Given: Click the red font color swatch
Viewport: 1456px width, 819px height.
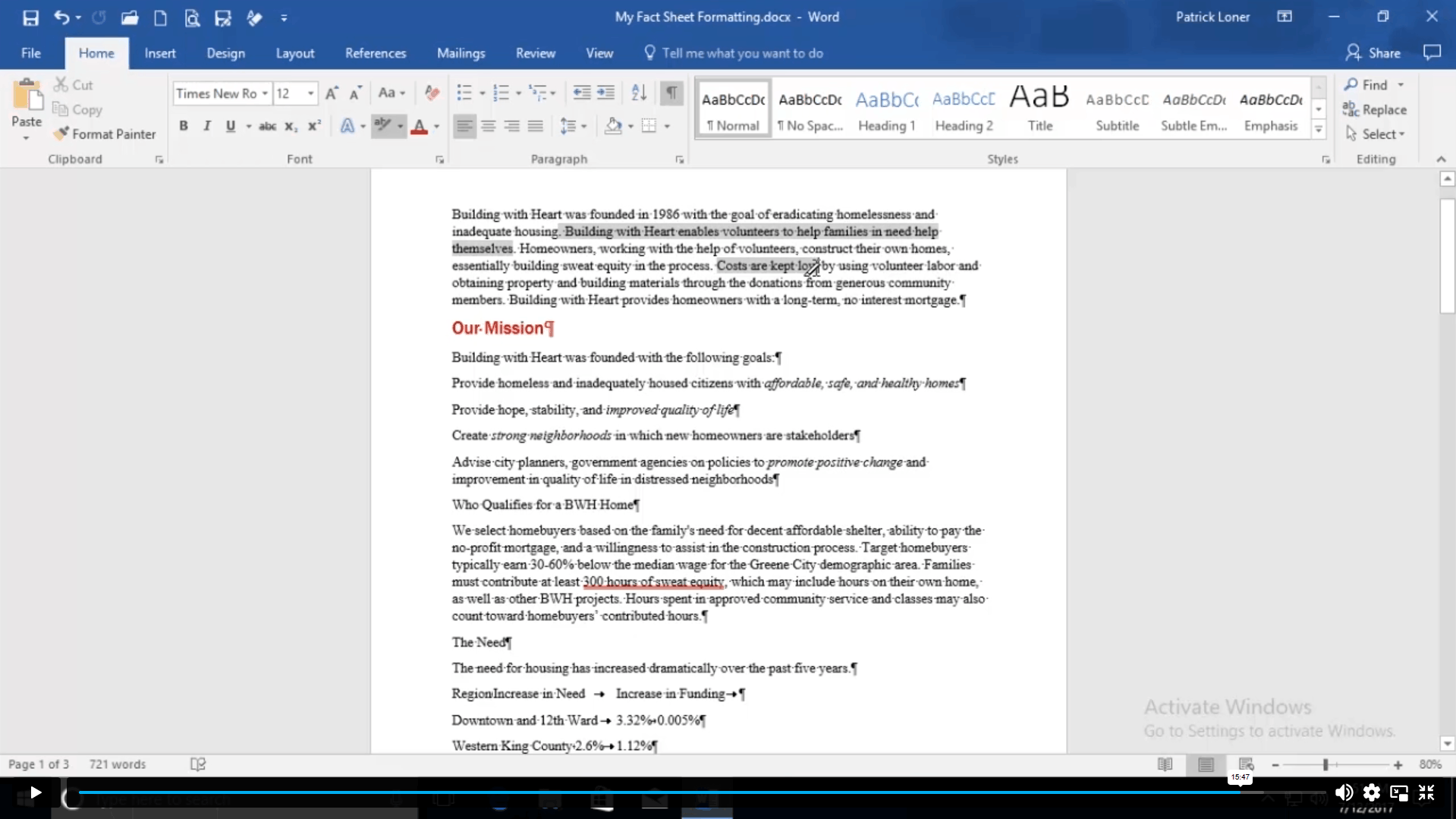Looking at the screenshot, I should coord(419,126).
